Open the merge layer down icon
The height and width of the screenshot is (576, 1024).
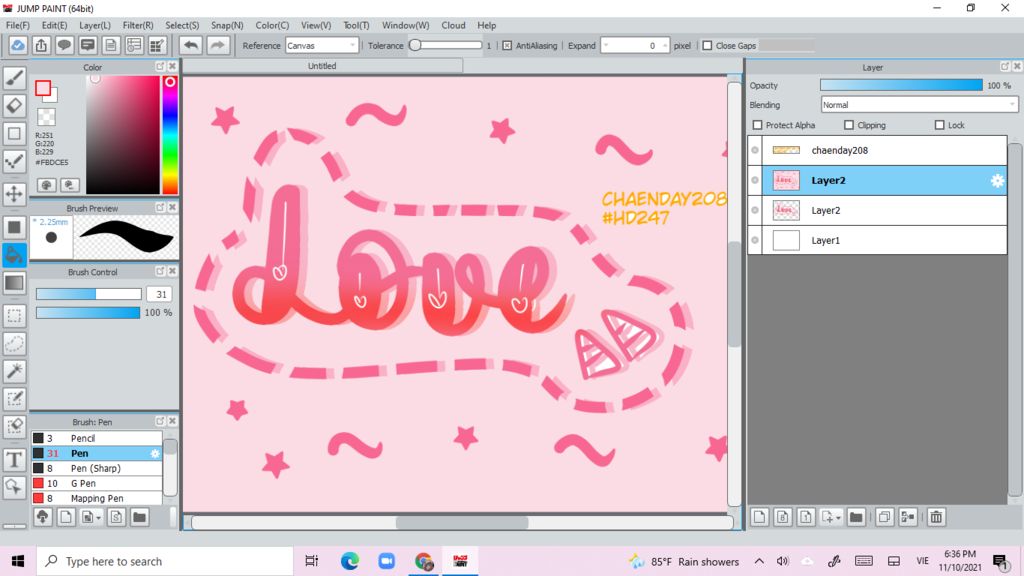[x=908, y=517]
